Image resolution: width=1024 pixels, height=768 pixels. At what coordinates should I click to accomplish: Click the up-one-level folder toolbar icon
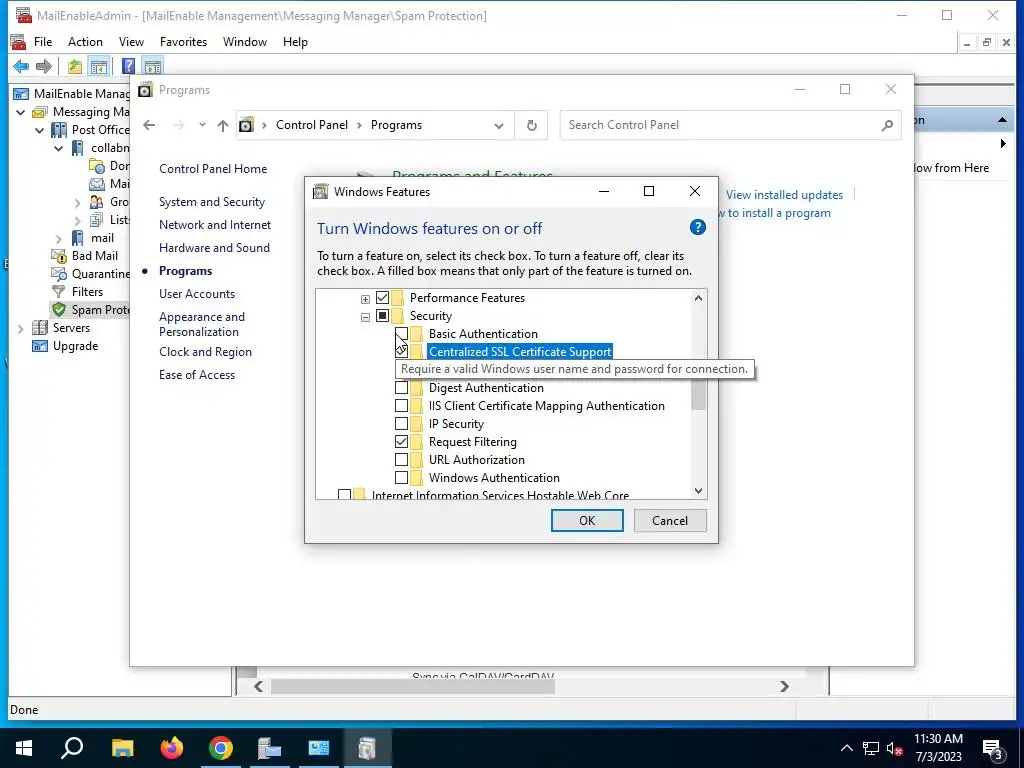click(74, 66)
